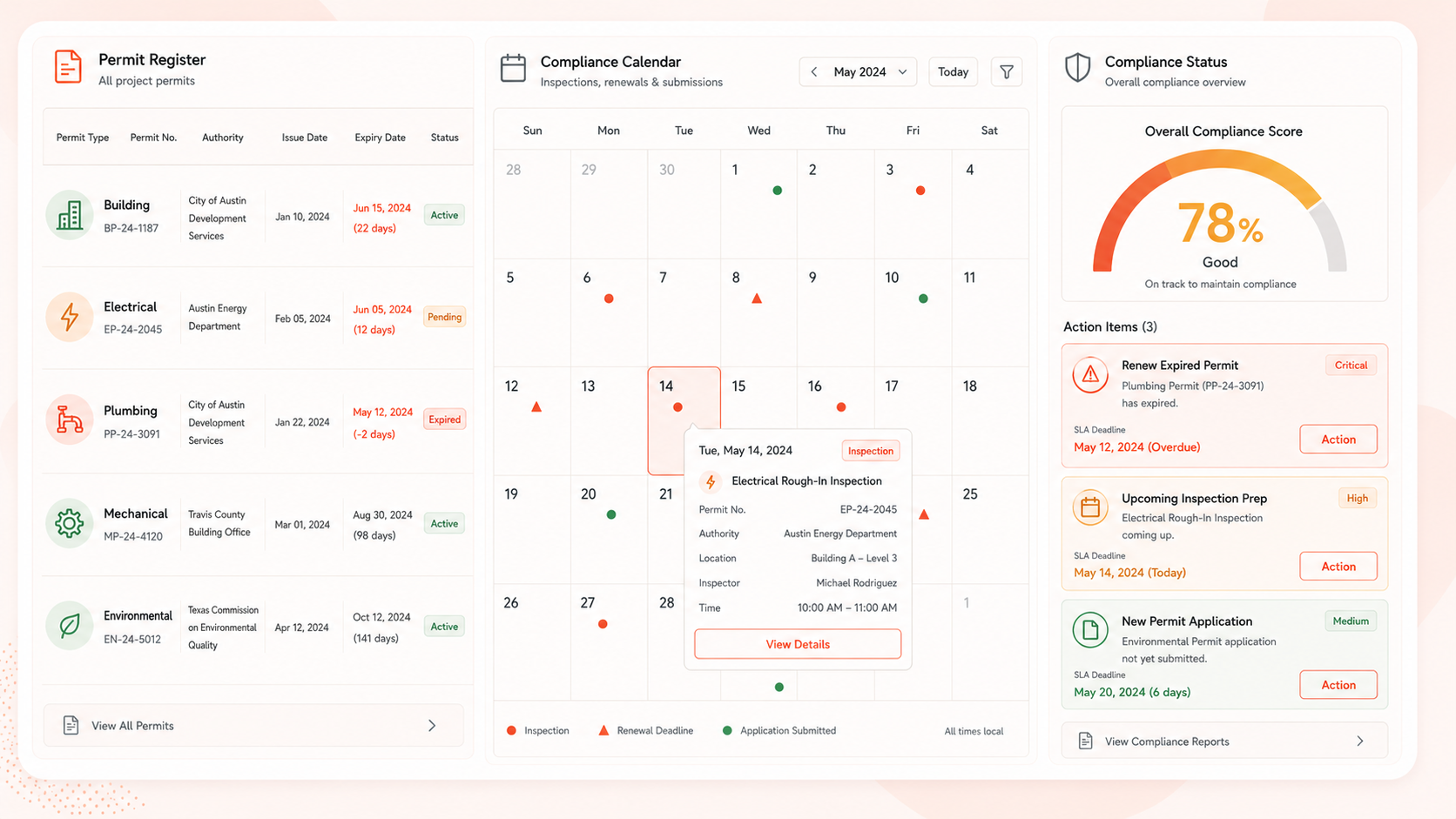Click the High priority tag

[x=1358, y=499]
